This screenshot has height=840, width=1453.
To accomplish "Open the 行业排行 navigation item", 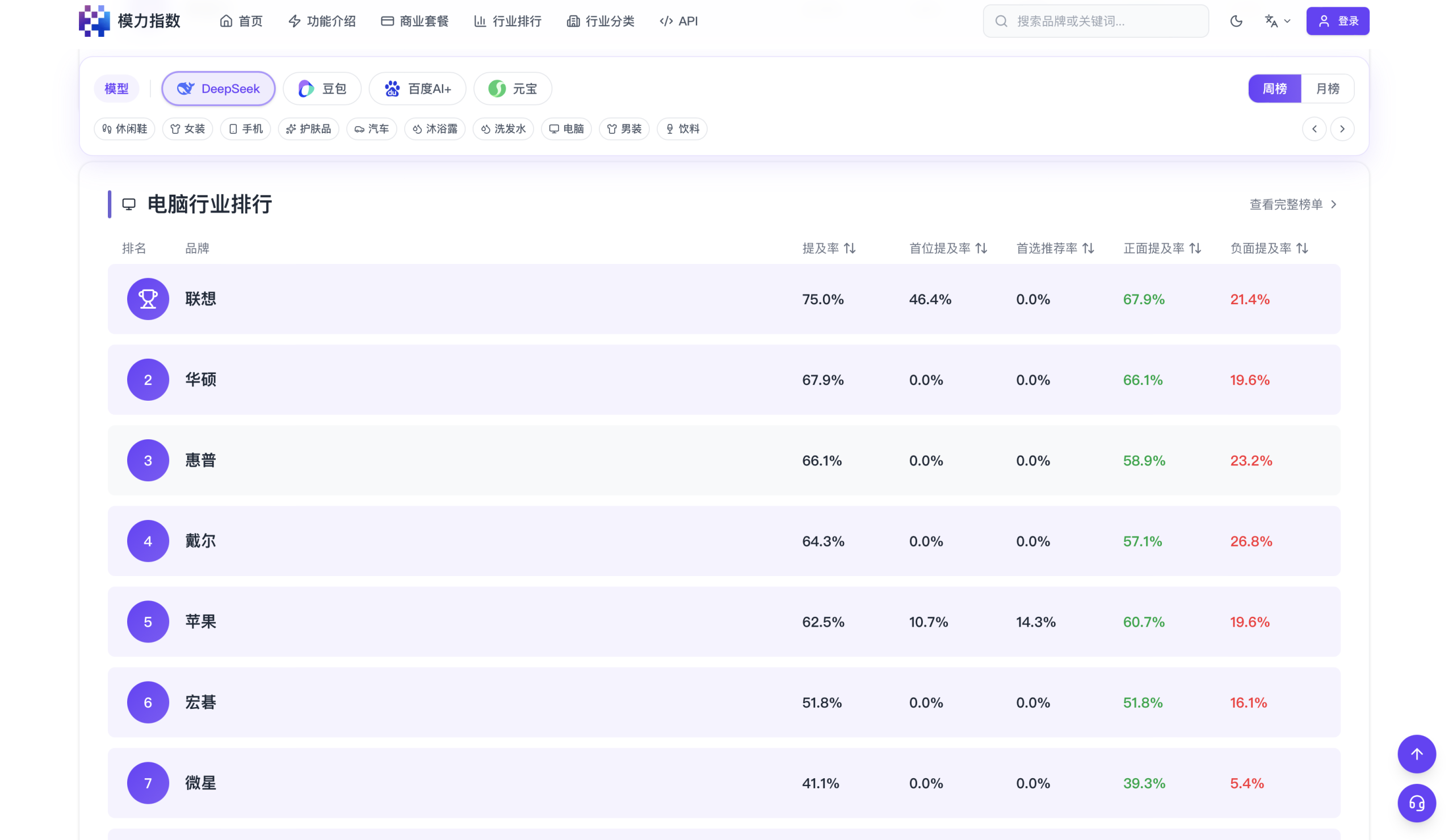I will coord(507,22).
